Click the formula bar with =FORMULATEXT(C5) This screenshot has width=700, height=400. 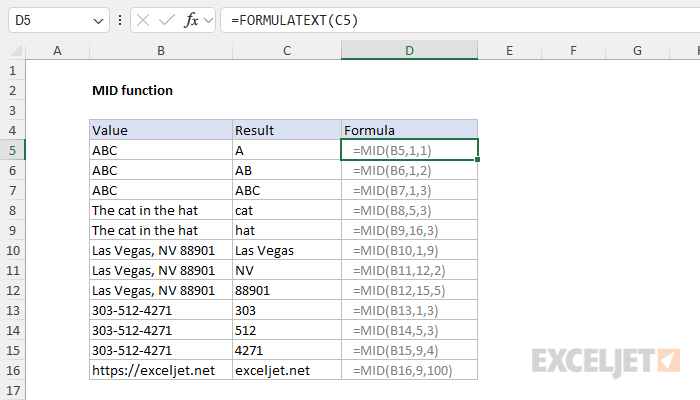coord(460,20)
